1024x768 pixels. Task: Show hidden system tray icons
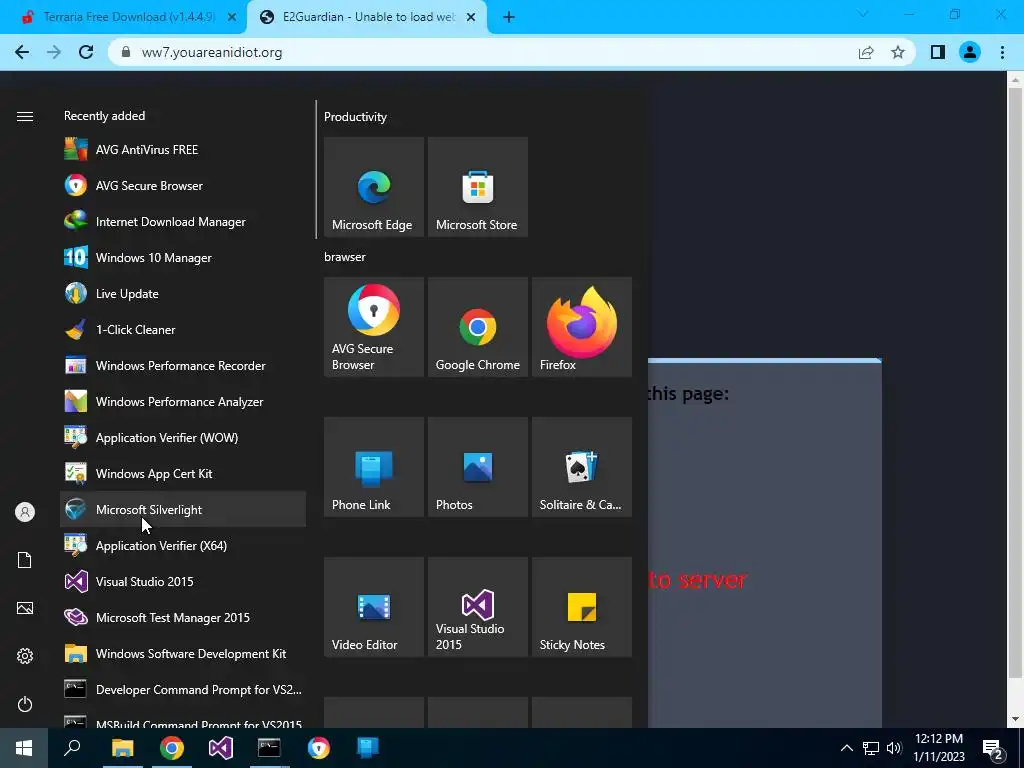[x=846, y=748]
